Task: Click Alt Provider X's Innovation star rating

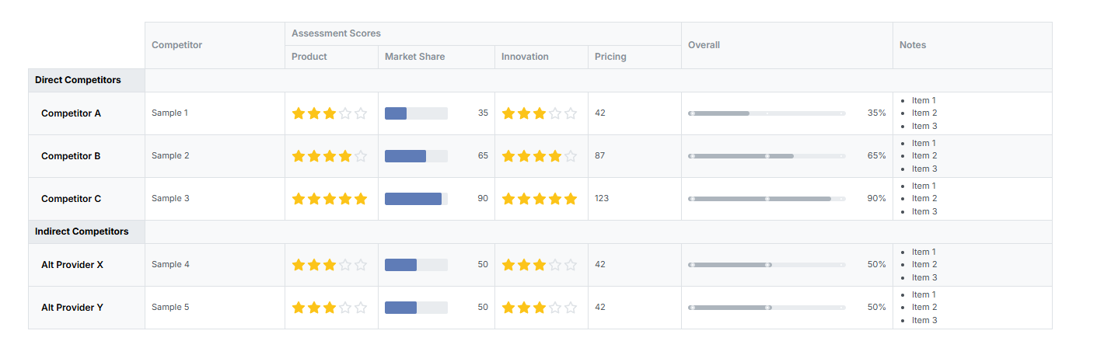Action: 539,265
